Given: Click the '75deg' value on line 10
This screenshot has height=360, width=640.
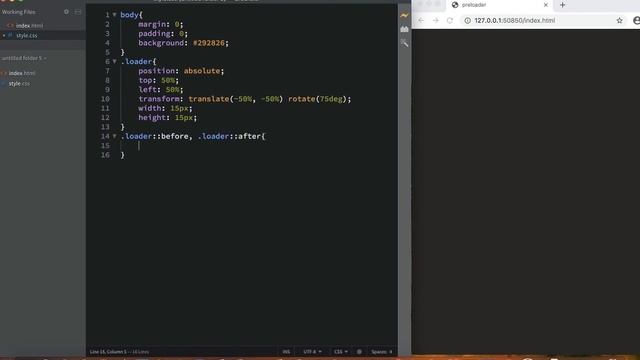Looking at the screenshot, I should click(x=331, y=99).
